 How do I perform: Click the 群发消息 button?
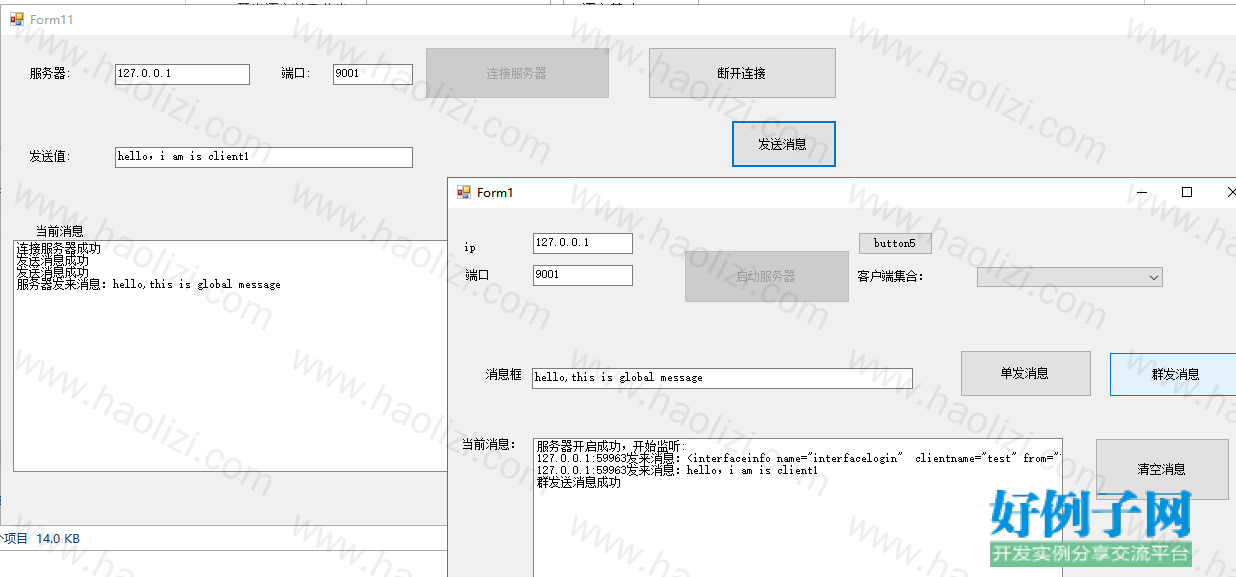coord(1174,374)
